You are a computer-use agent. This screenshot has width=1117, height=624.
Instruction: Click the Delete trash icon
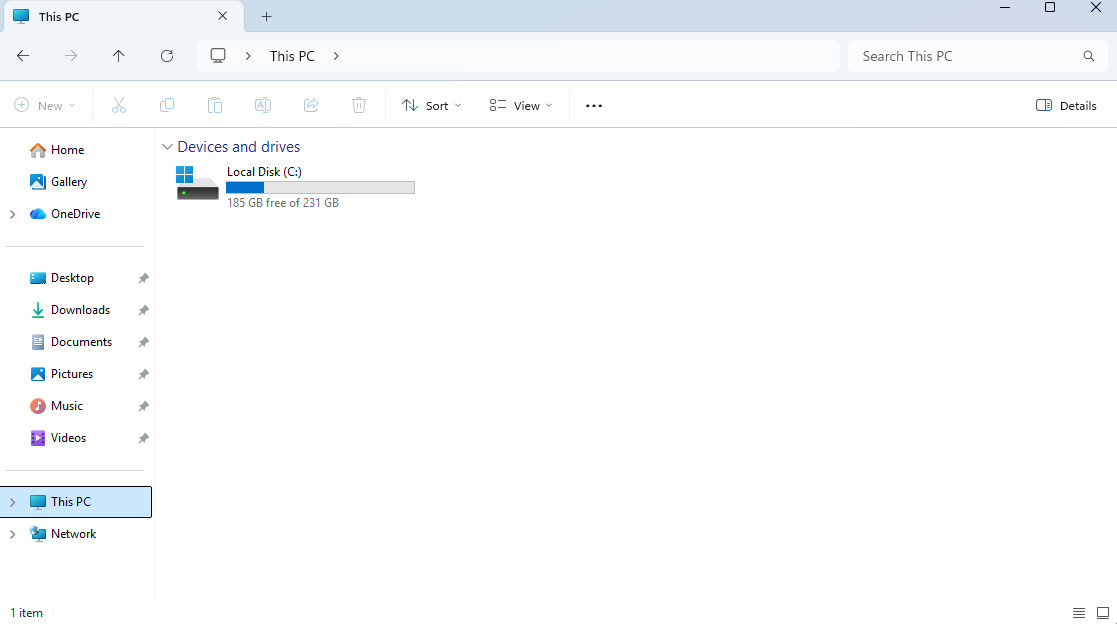(x=359, y=105)
